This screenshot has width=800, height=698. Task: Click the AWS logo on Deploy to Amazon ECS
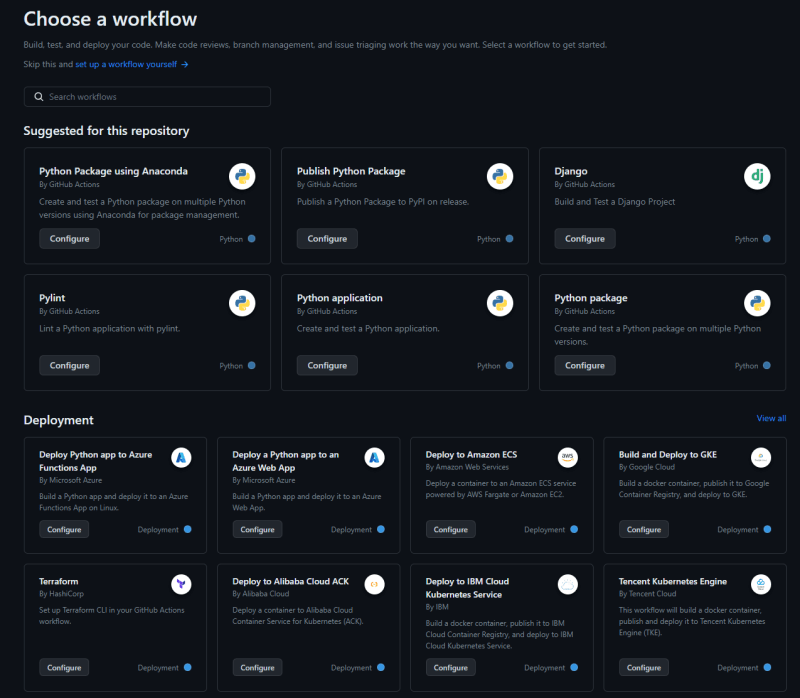tap(567, 458)
